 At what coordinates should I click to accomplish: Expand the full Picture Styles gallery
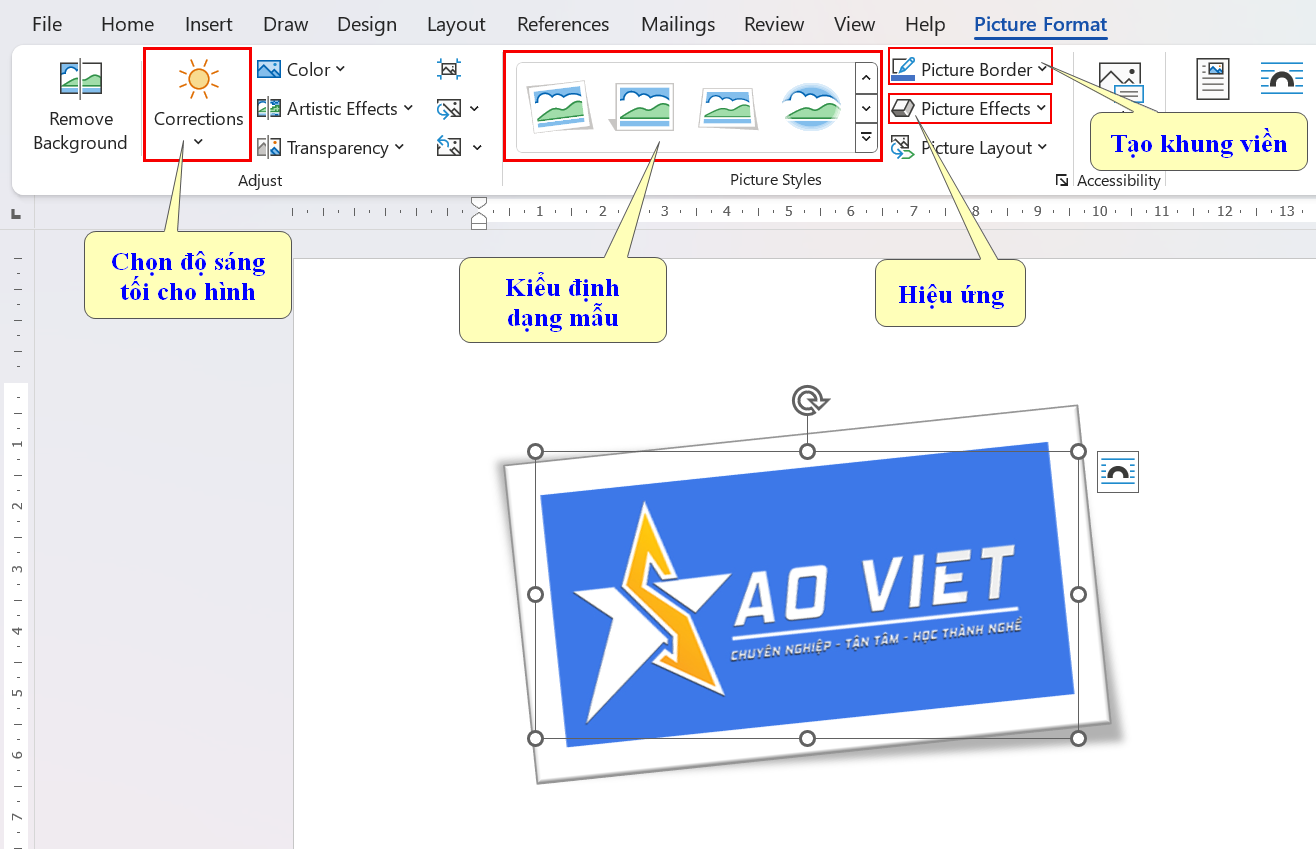click(x=866, y=138)
